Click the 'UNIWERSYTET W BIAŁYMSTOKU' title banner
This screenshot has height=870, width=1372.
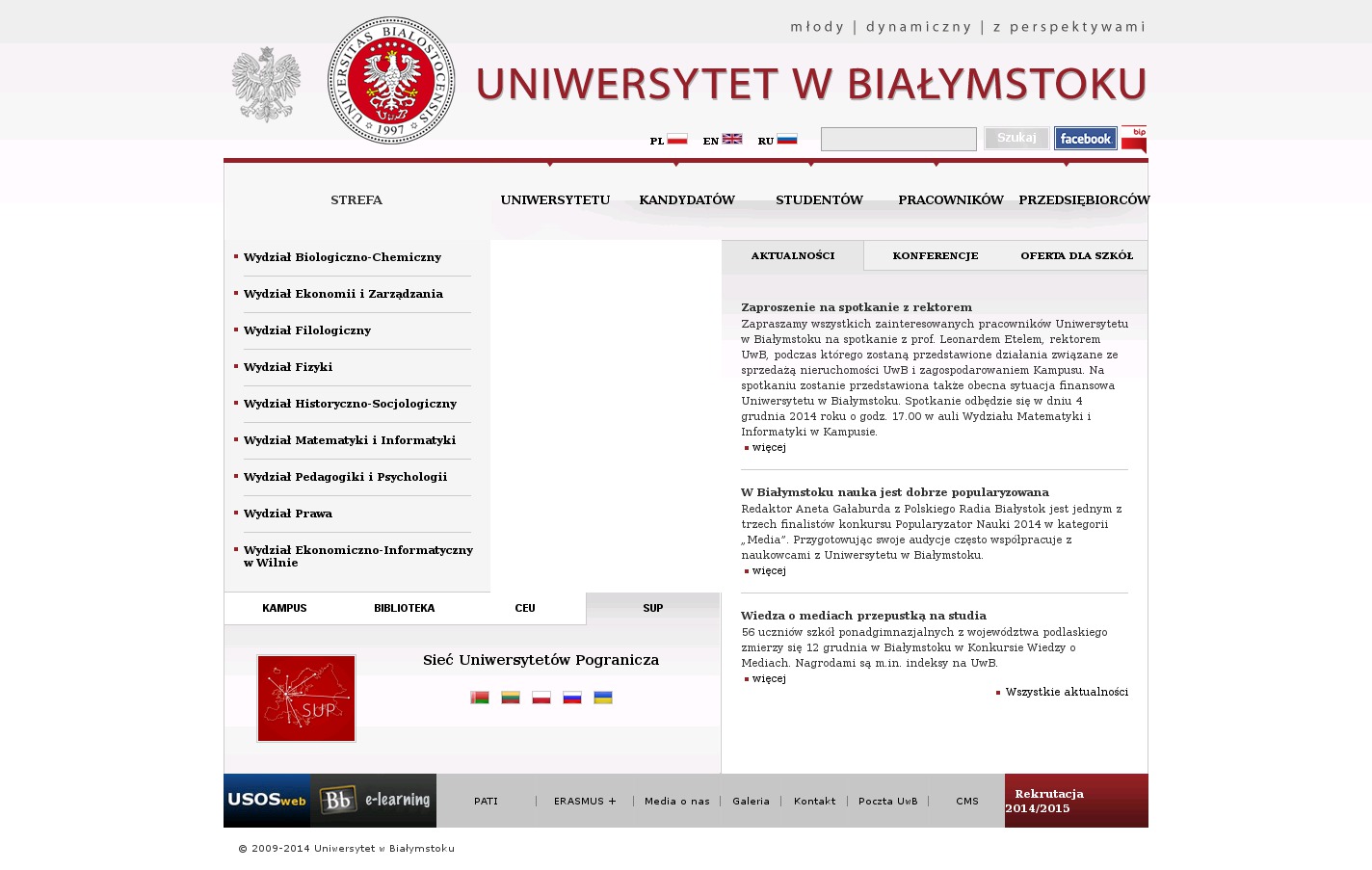click(811, 84)
